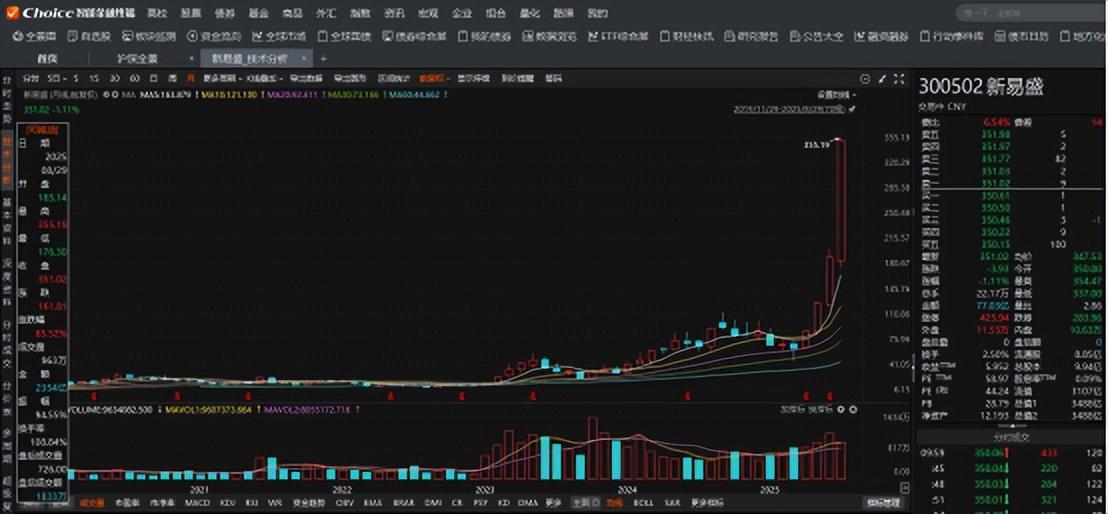Open the K线模式 dropdown
Image resolution: width=1108 pixels, height=514 pixels.
(x=266, y=78)
